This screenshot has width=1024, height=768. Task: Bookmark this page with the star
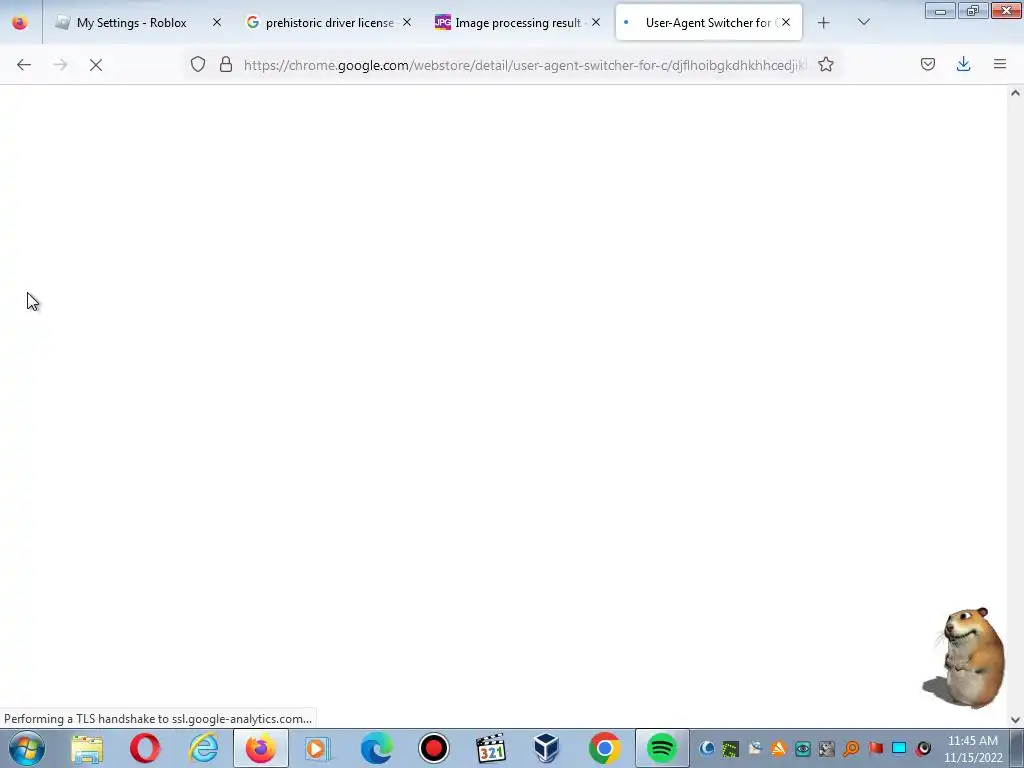coord(825,65)
